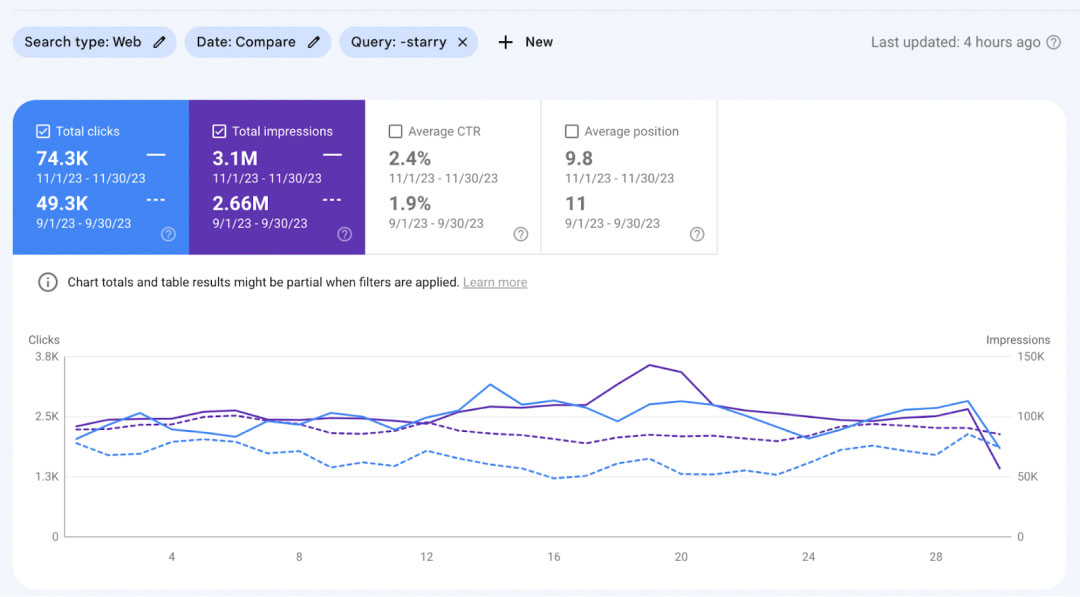
Task: Open help icon in Total impressions card
Action: coord(344,234)
